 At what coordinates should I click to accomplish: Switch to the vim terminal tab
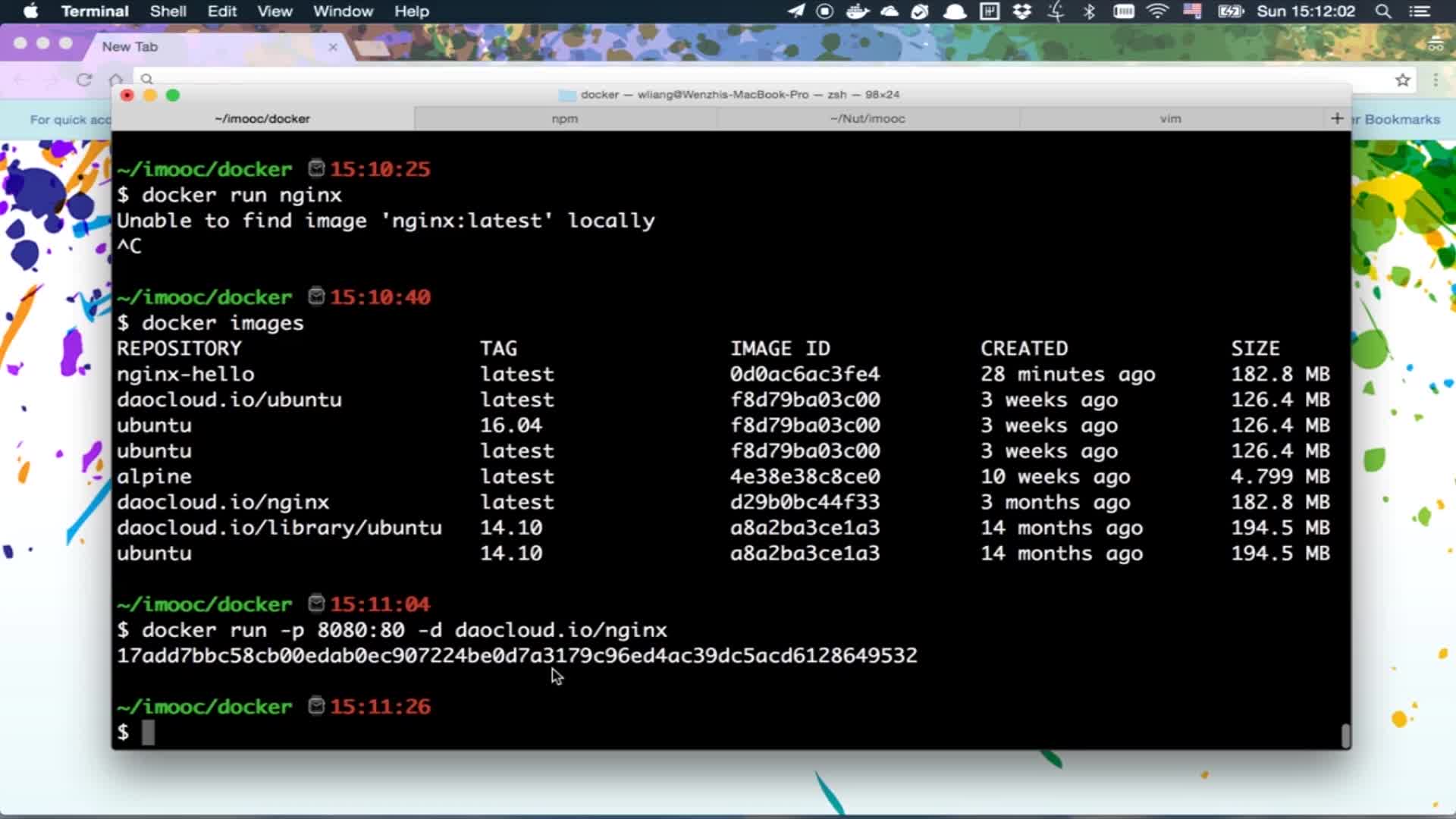[x=1170, y=118]
